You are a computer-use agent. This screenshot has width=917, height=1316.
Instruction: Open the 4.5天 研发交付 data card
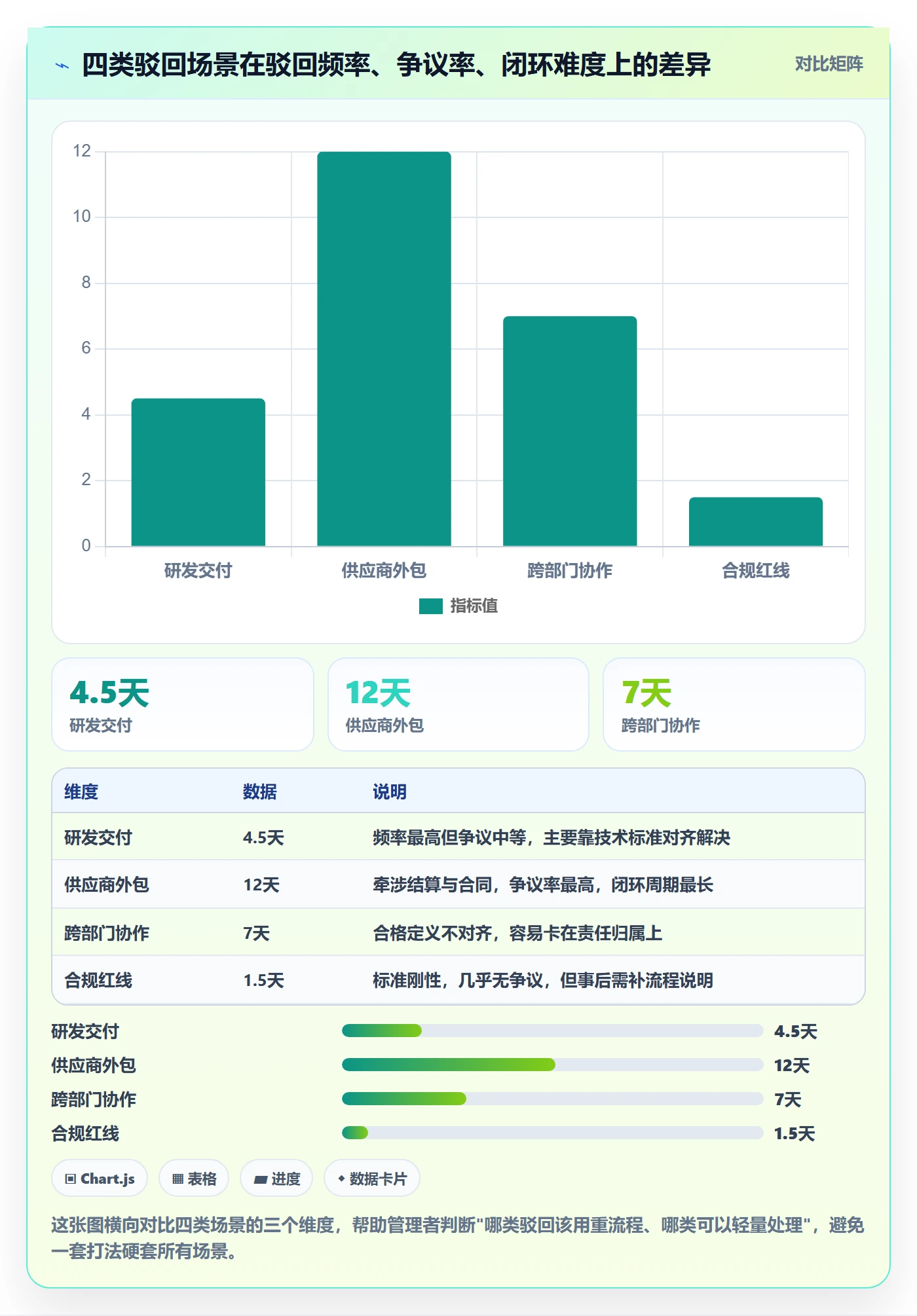183,704
